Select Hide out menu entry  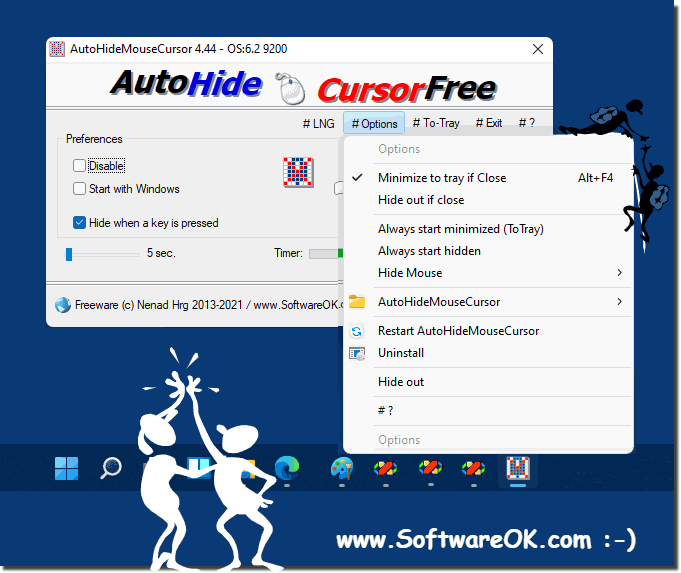(x=488, y=382)
